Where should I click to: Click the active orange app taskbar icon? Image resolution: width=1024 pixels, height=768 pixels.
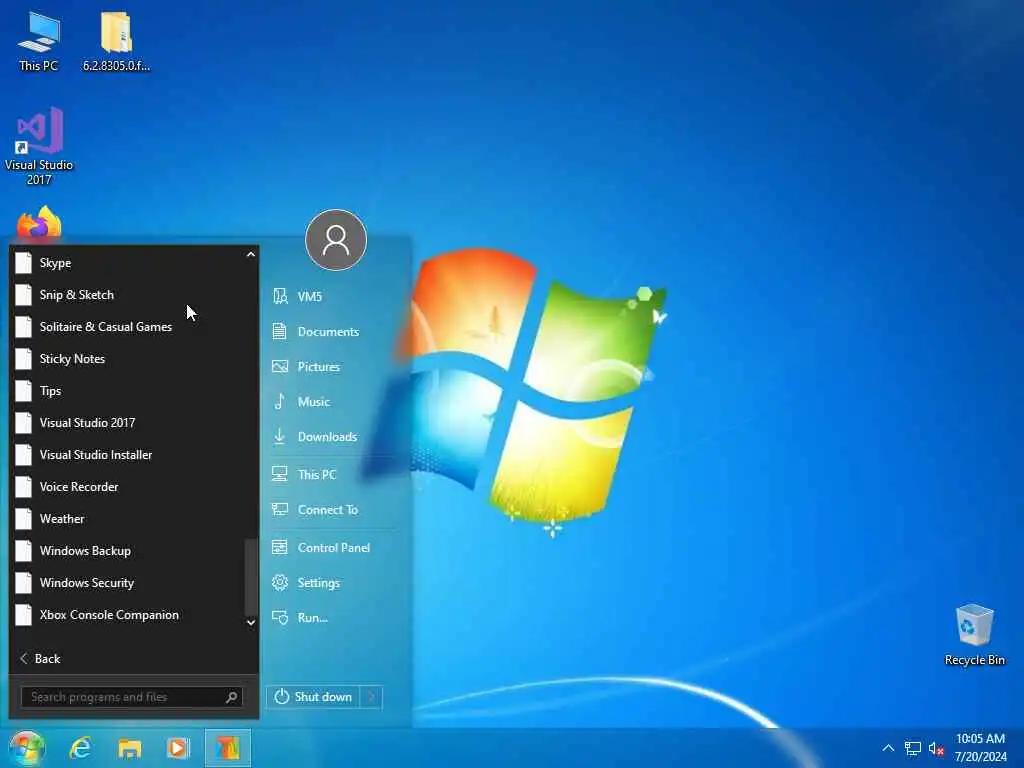click(227, 748)
